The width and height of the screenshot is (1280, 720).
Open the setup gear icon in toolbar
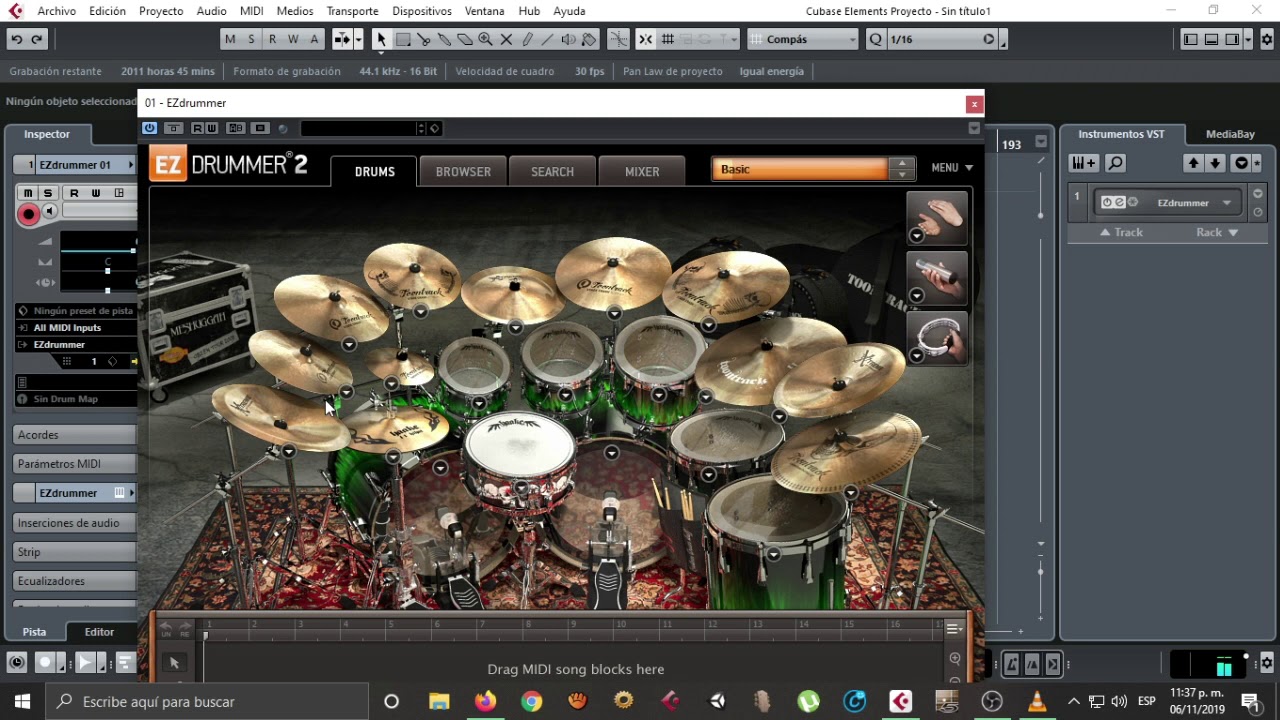[1267, 39]
